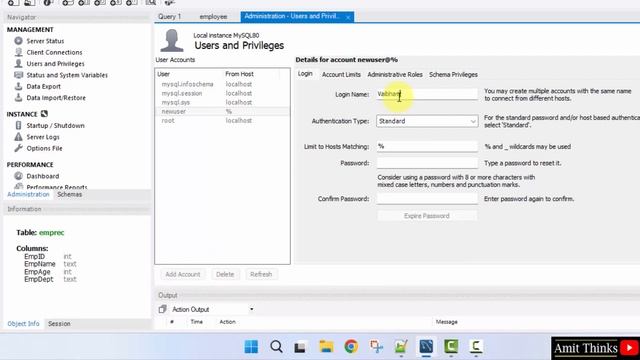The image size is (640, 360).
Task: Click Message column header in Output
Action: point(447,322)
